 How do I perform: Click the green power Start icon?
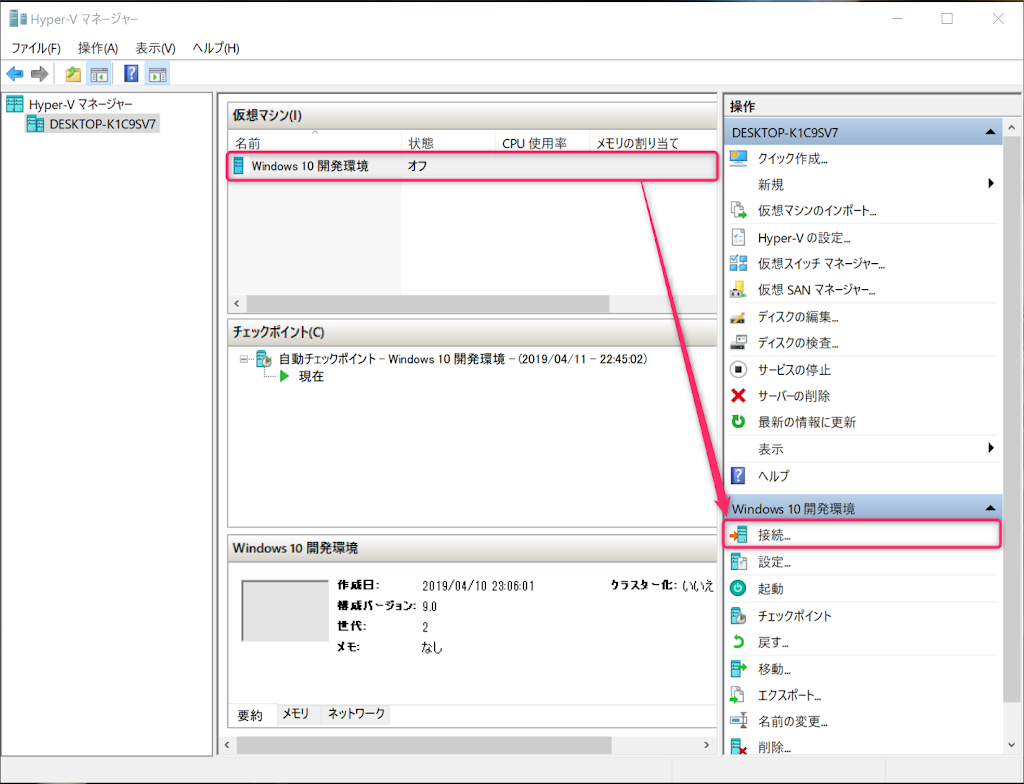pyautogui.click(x=739, y=589)
